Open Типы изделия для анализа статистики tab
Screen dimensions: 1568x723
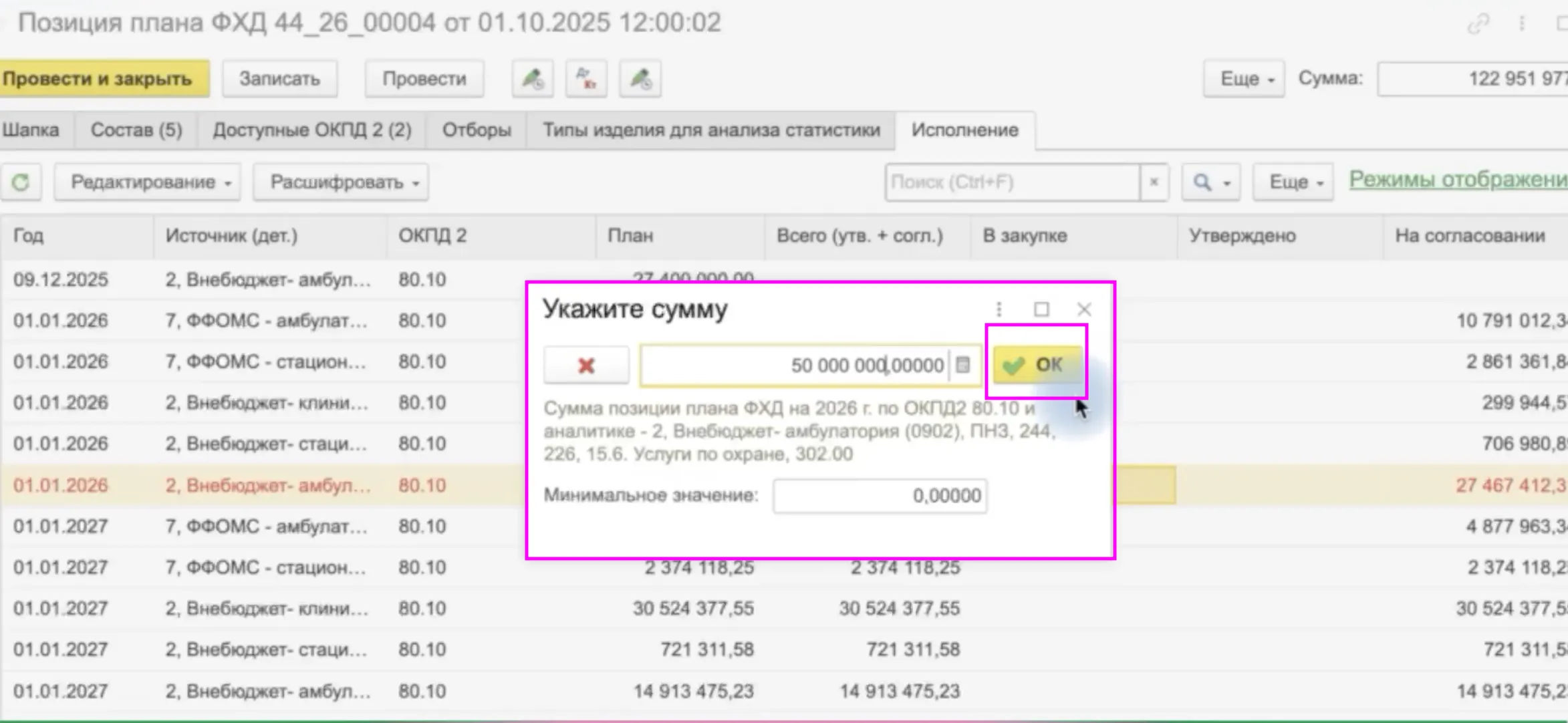point(711,130)
